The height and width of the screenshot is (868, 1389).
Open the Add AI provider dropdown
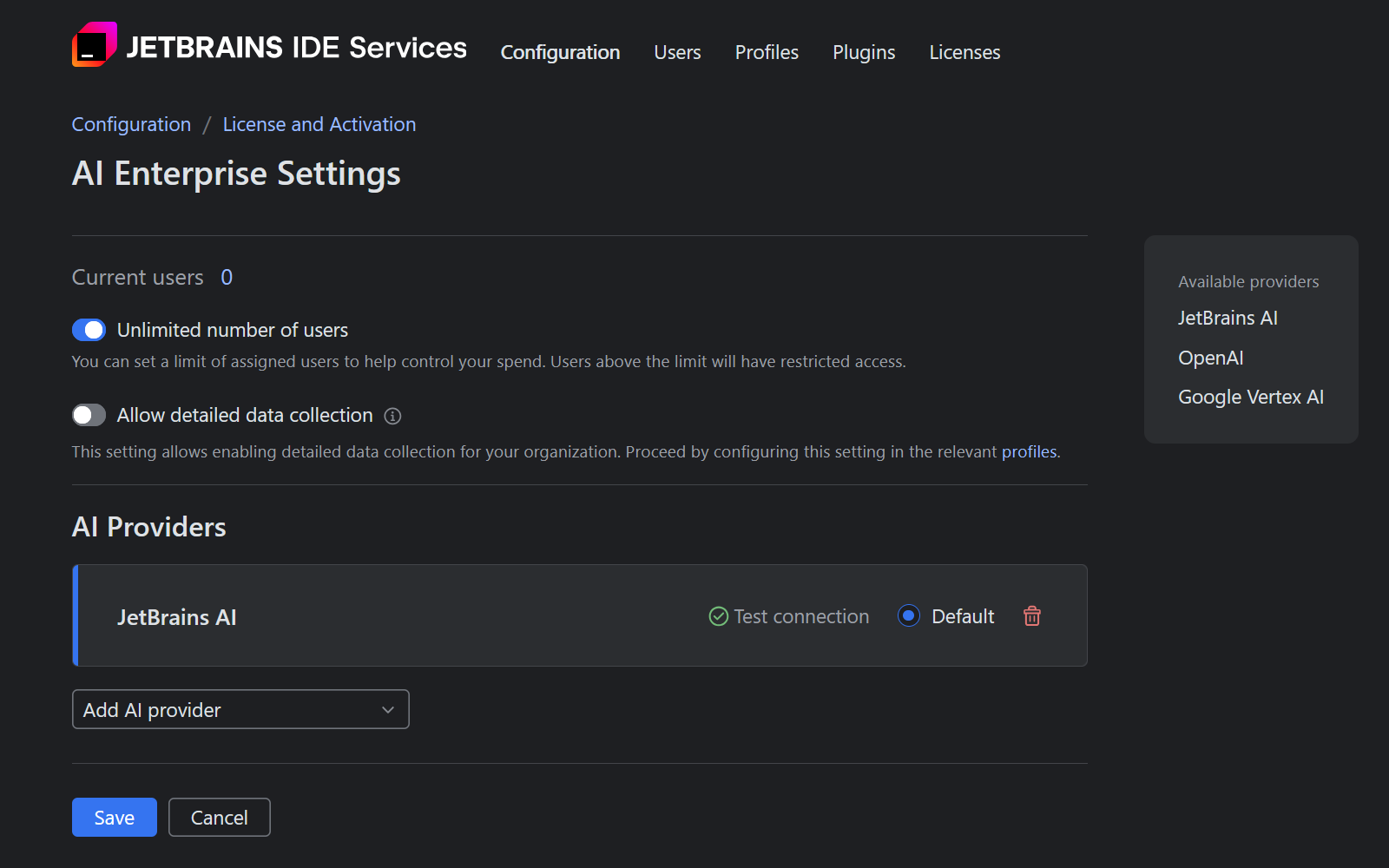coord(240,709)
